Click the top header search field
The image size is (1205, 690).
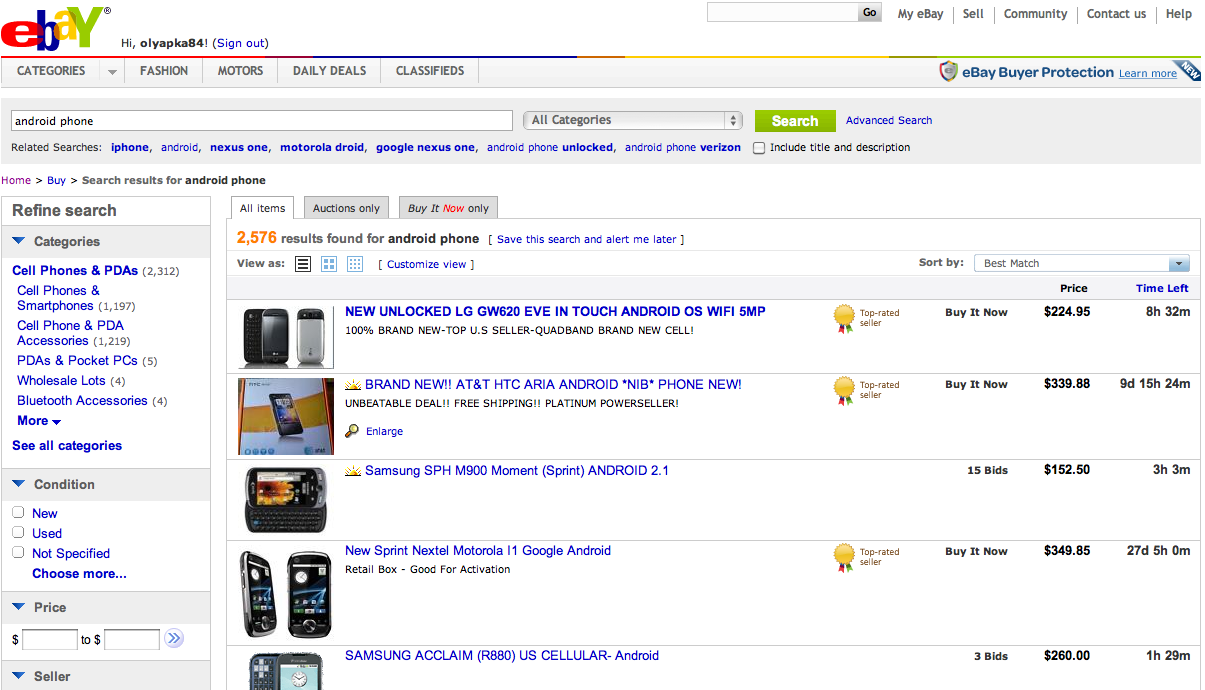point(782,13)
